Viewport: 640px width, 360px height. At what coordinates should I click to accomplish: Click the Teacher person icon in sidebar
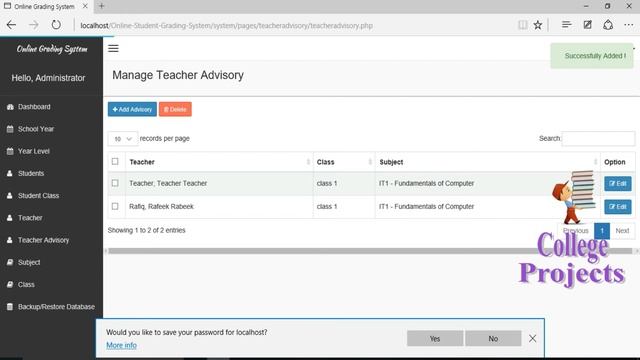(x=10, y=218)
